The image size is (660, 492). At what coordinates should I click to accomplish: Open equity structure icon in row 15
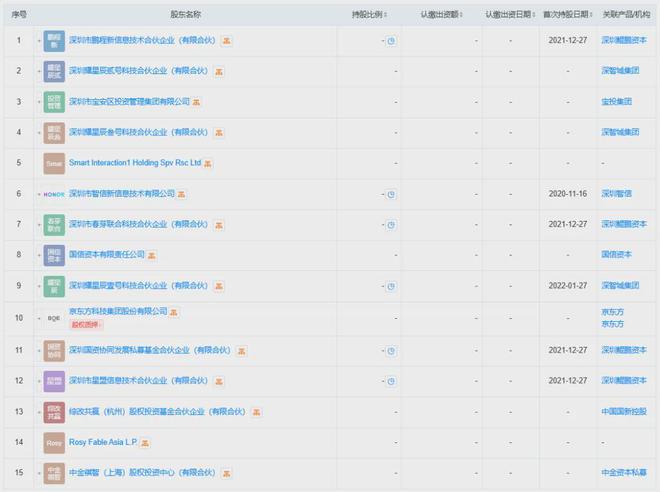pos(226,473)
